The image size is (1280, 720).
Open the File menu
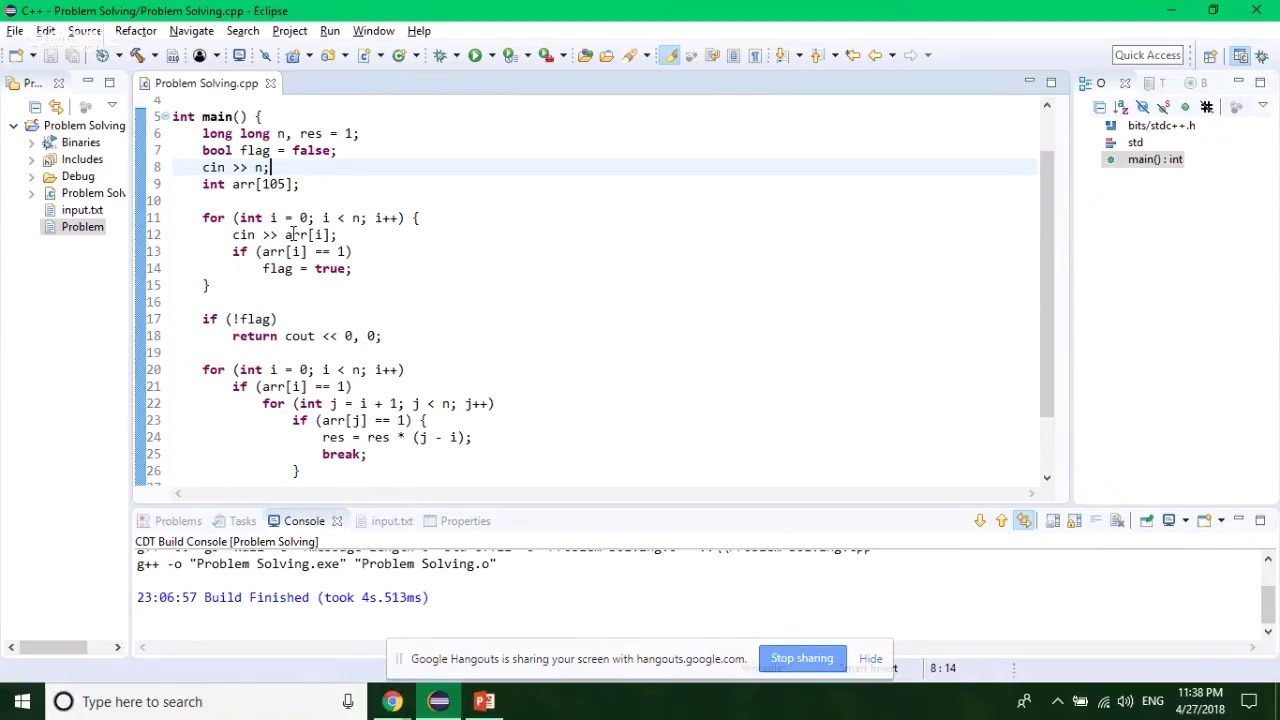(x=15, y=31)
